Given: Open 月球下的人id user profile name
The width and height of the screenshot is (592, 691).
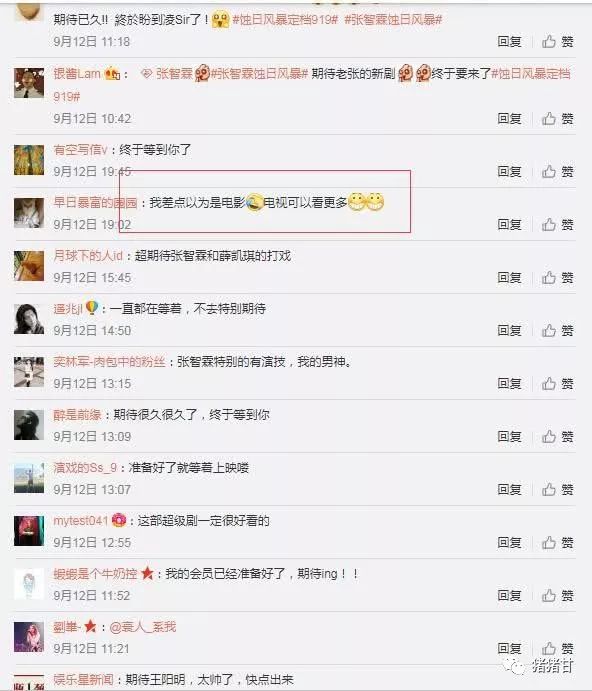Looking at the screenshot, I should click(88, 256).
